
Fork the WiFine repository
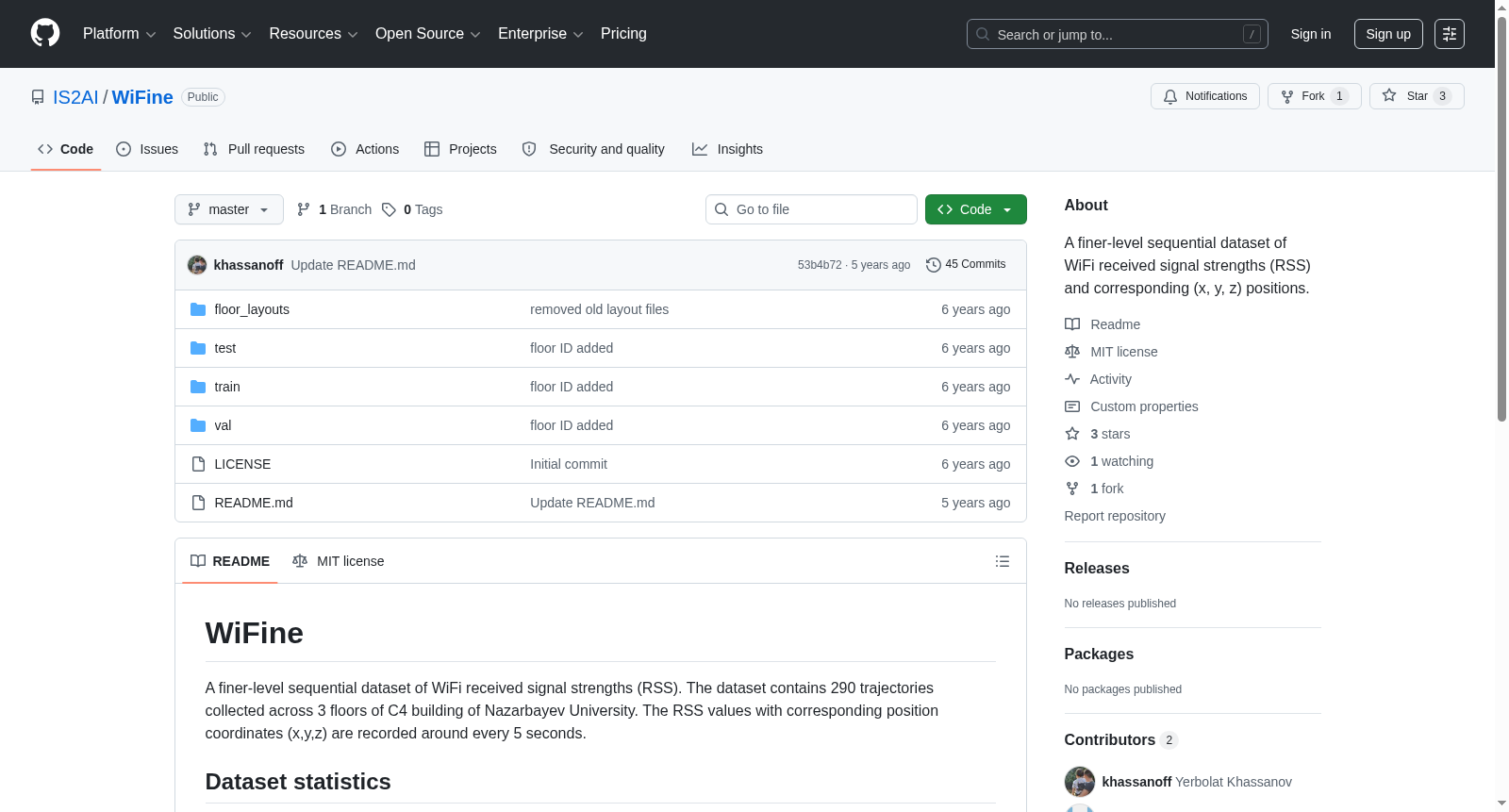1314,96
